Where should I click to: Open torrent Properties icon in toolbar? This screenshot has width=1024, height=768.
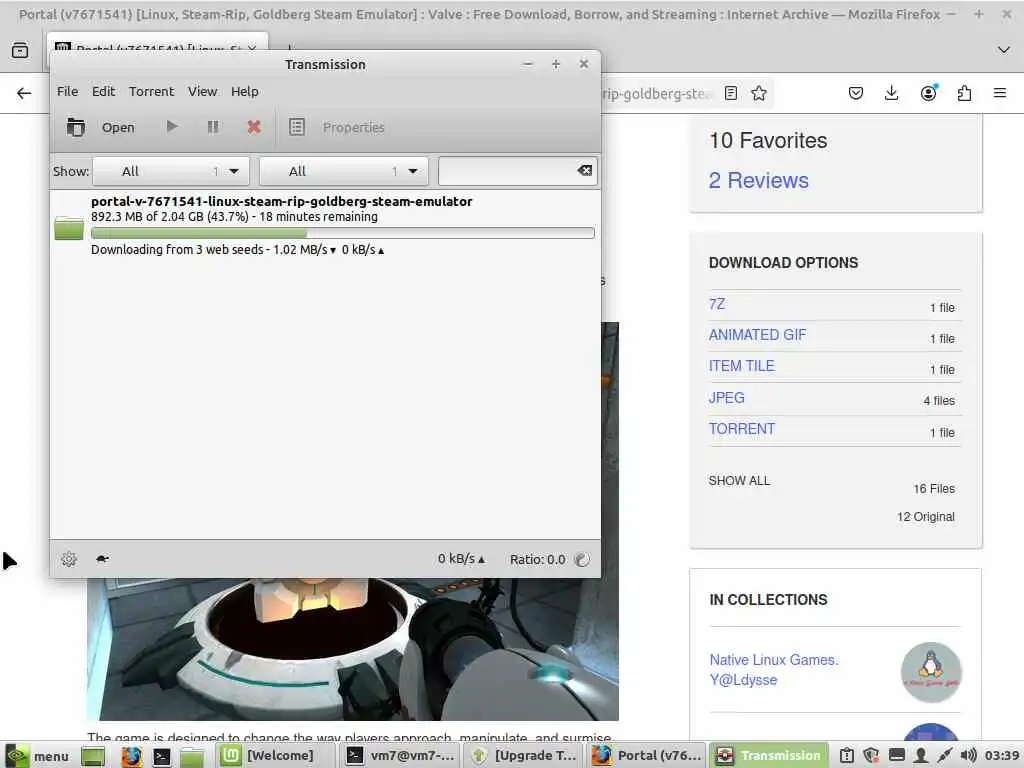(x=296, y=127)
